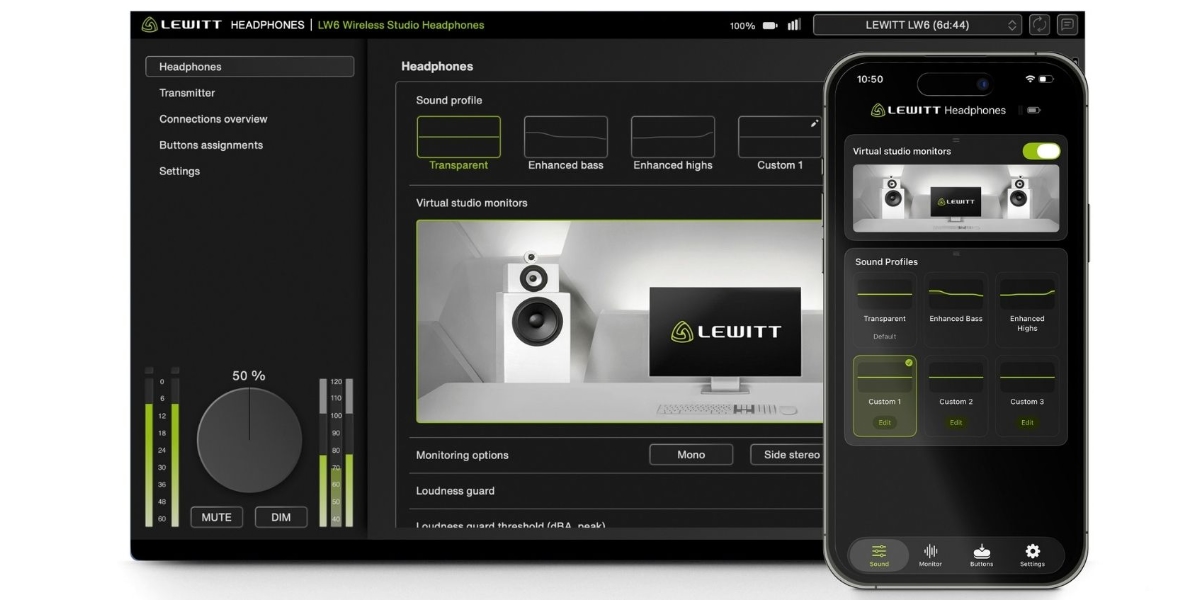The image size is (1200, 600).
Task: Click the '100%' battery percentage text
Action: point(742,26)
